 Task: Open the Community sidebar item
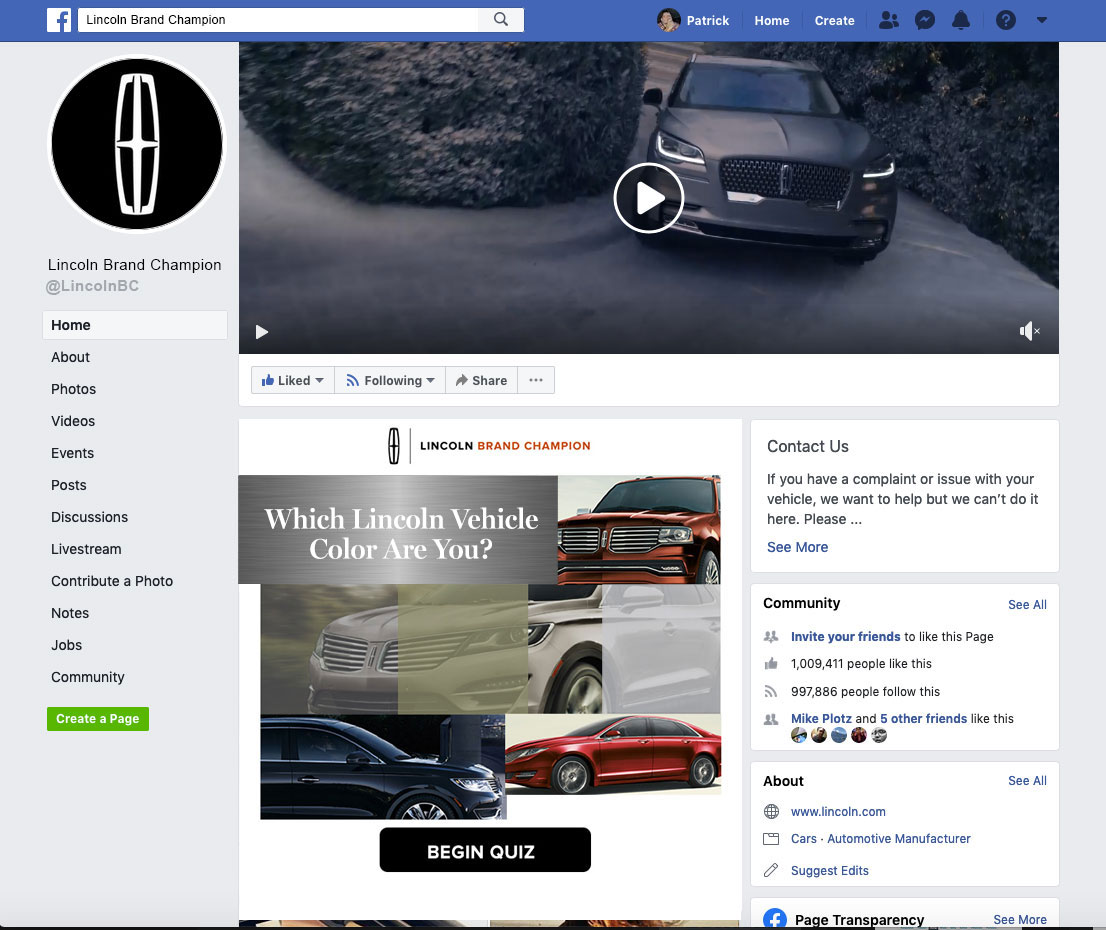pos(87,677)
